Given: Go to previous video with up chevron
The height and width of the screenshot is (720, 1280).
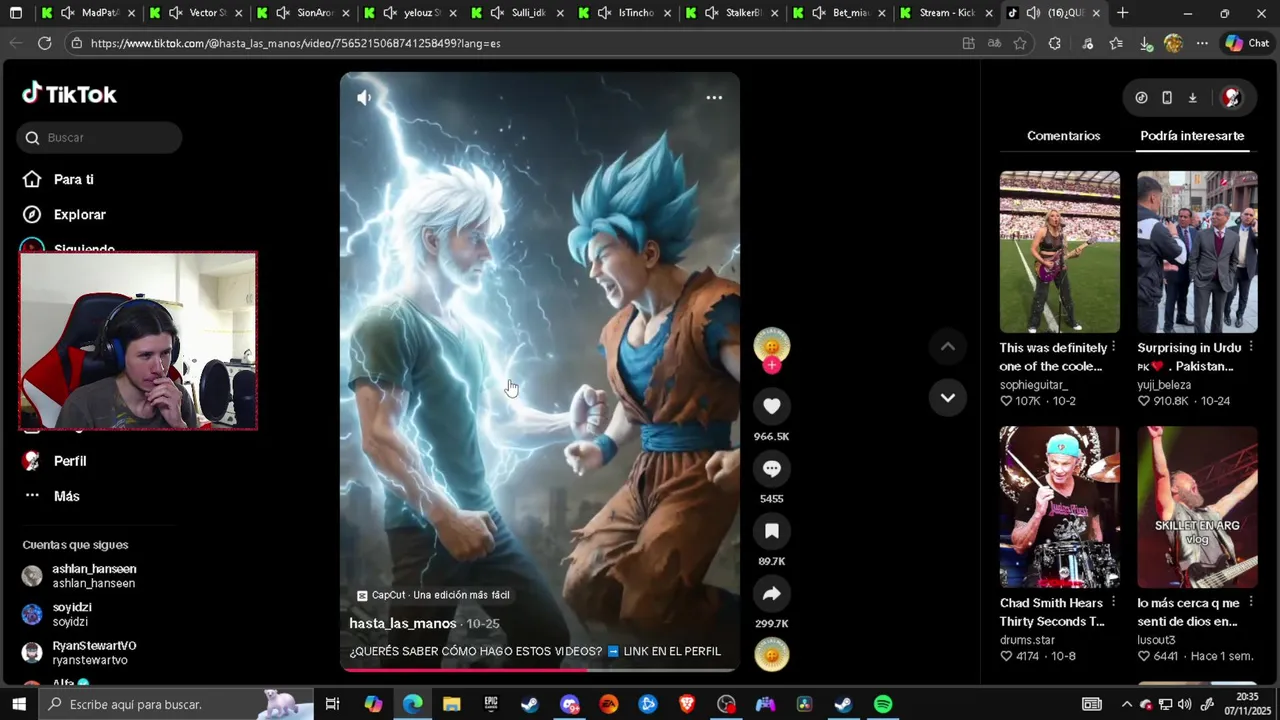Looking at the screenshot, I should coord(947,347).
